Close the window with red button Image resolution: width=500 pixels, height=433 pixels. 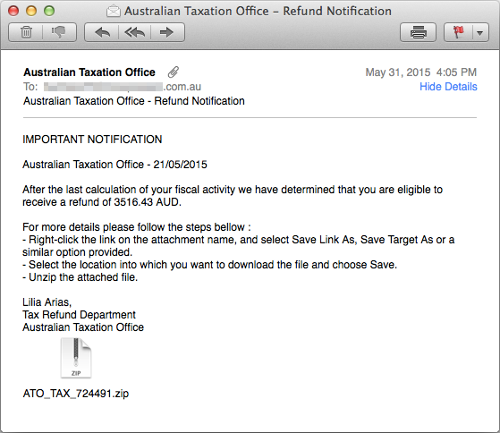pos(13,11)
